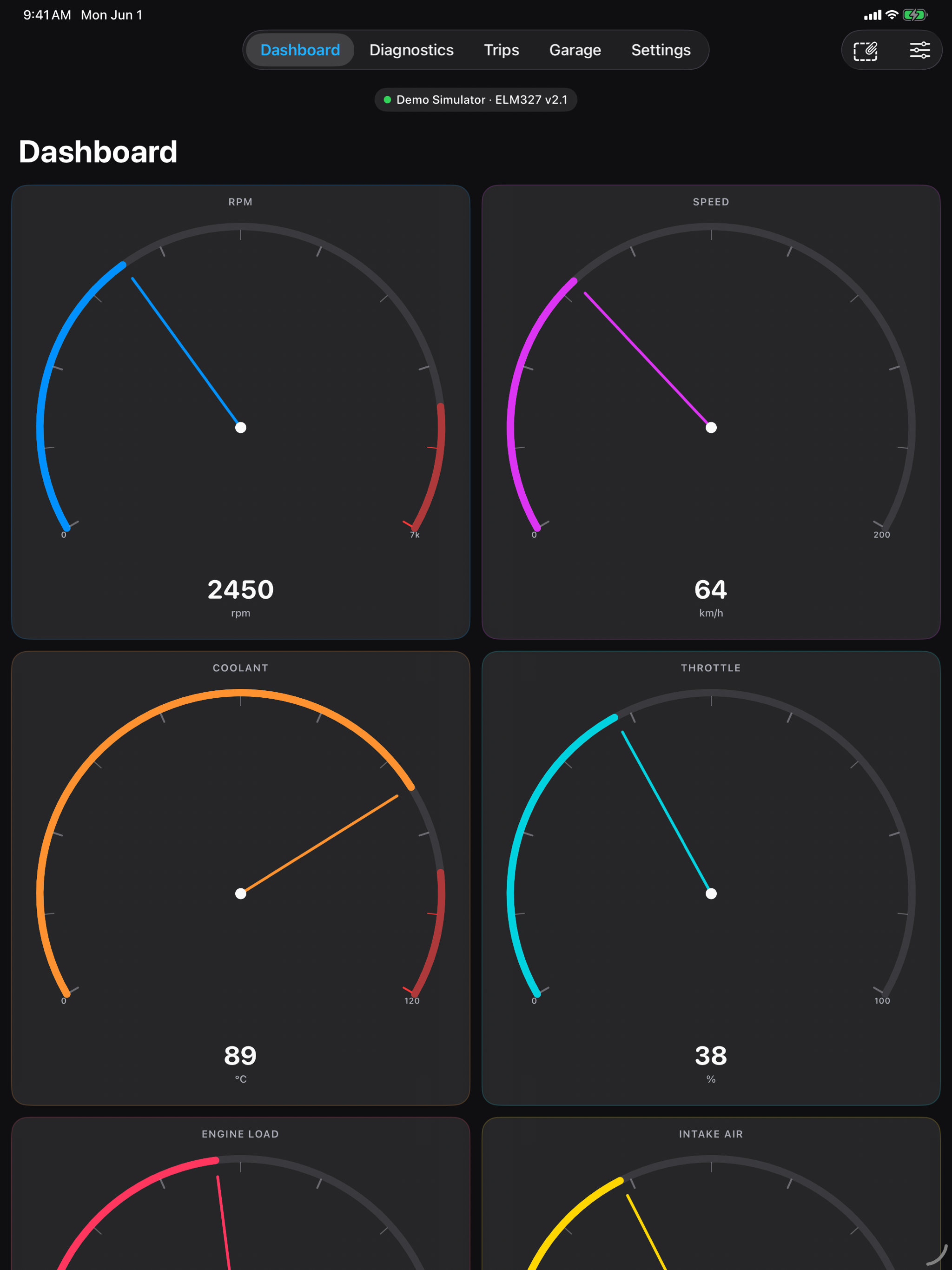This screenshot has height=1270, width=952.
Task: Open the Settings tab
Action: pyautogui.click(x=661, y=50)
